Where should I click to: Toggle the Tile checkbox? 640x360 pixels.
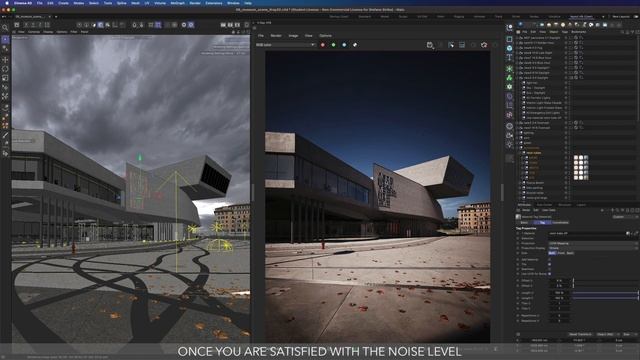pos(549,264)
